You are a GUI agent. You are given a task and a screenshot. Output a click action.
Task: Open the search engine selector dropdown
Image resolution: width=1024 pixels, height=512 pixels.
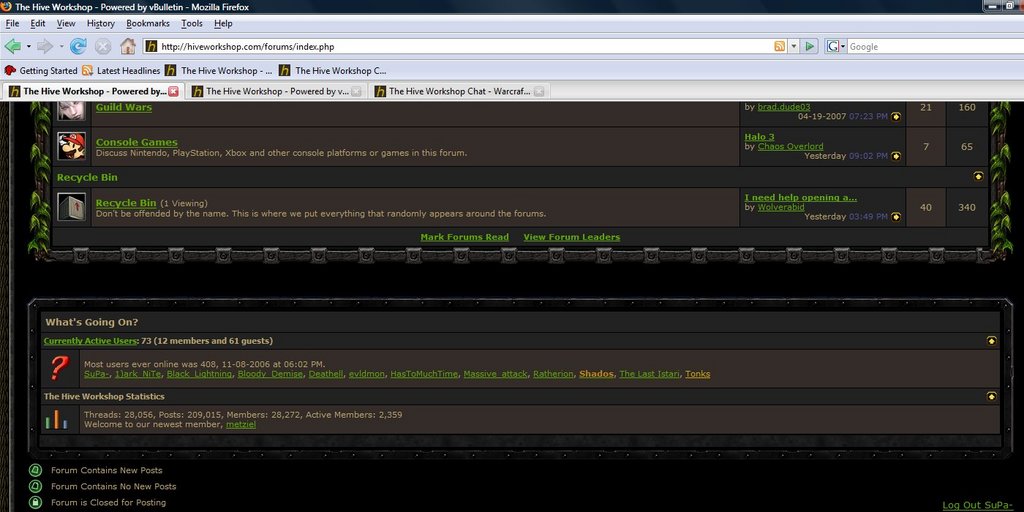click(x=843, y=46)
